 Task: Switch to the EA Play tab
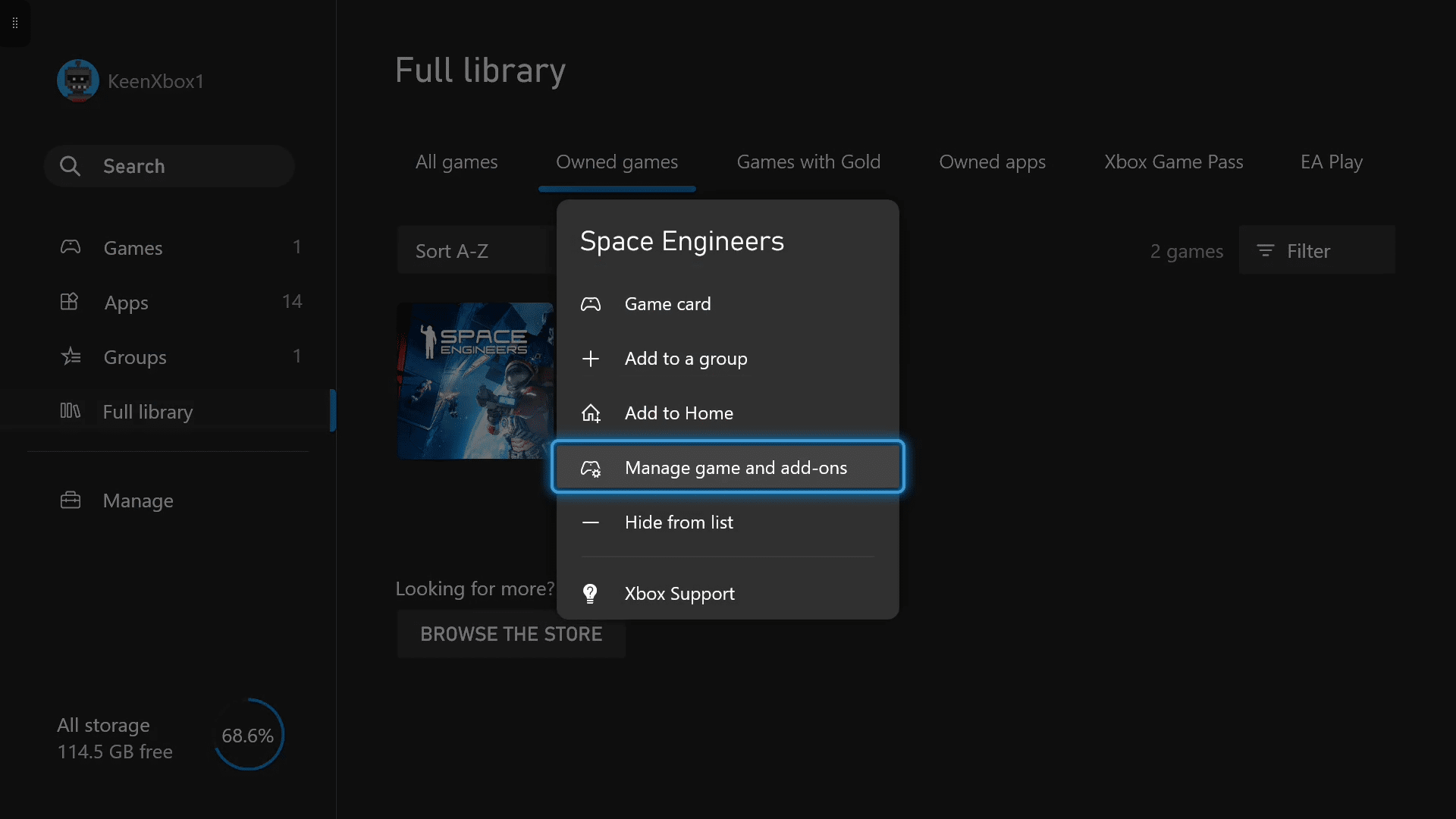click(x=1332, y=162)
